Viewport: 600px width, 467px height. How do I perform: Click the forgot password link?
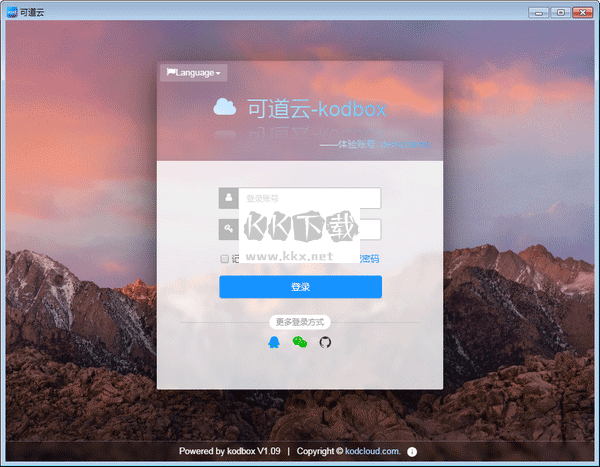tap(369, 259)
